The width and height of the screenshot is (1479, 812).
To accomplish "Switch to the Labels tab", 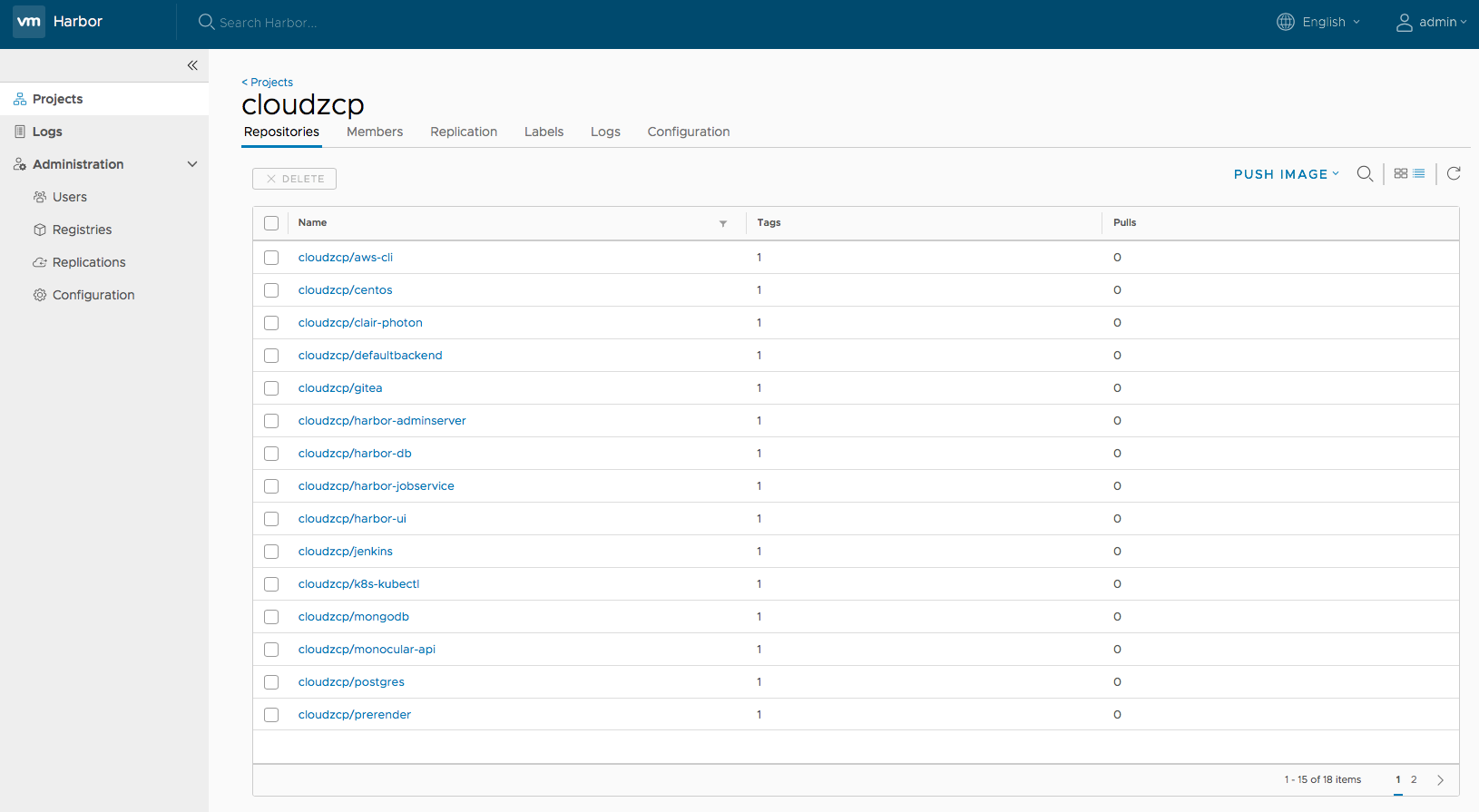I will (544, 132).
